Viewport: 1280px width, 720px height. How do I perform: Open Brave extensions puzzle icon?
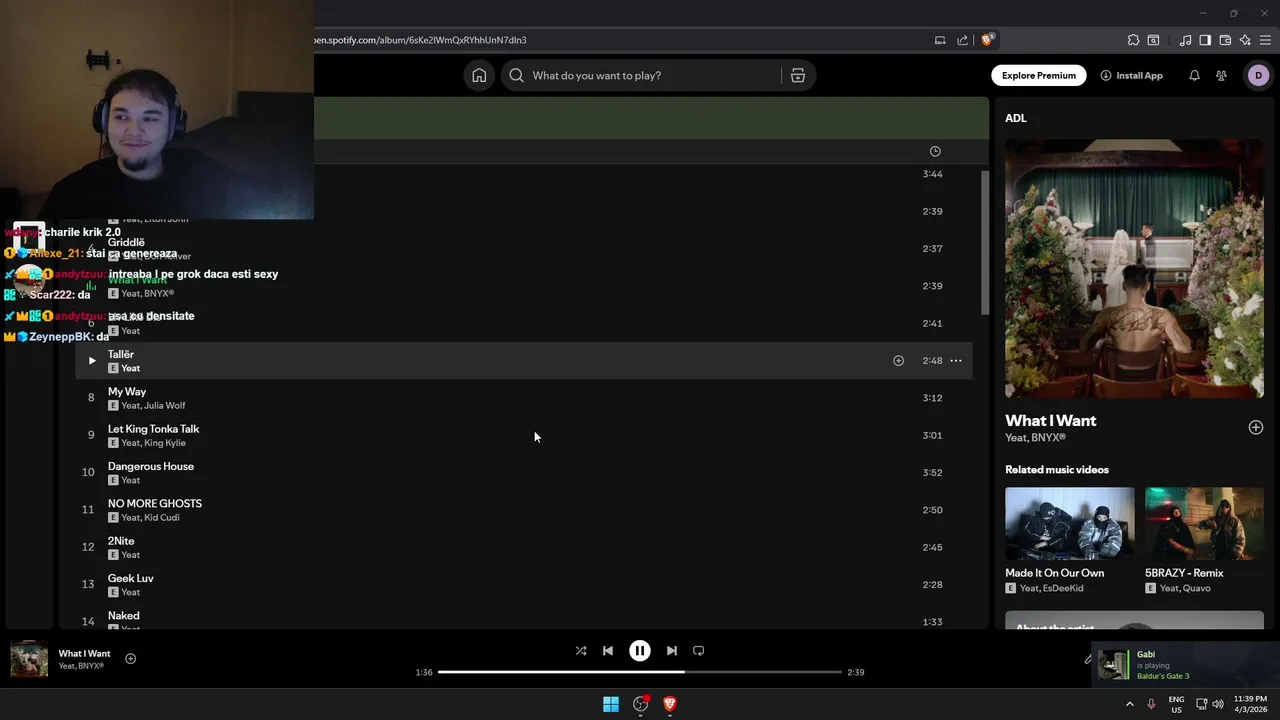click(x=1133, y=40)
